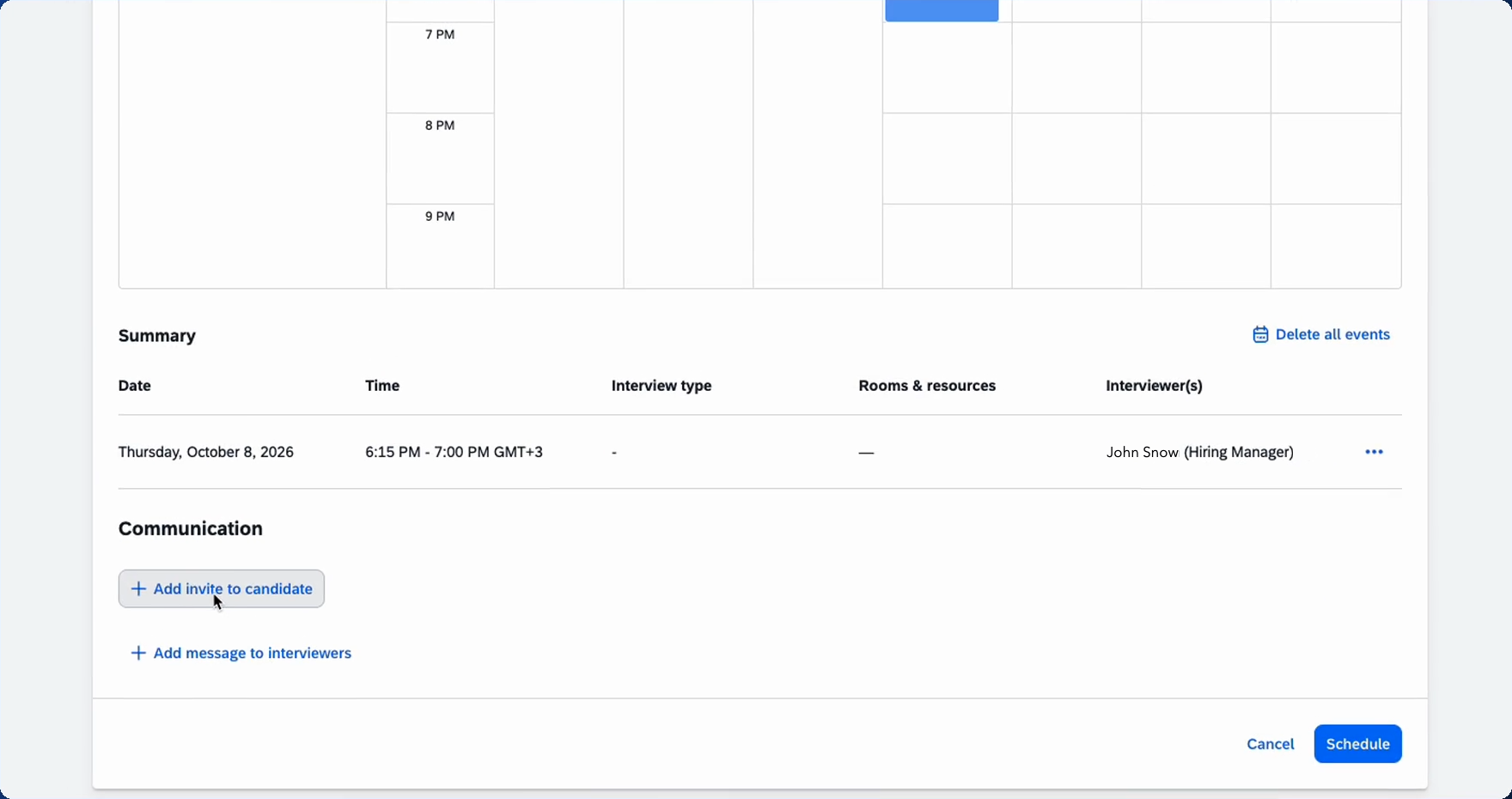Click the Summary section heading
The width and height of the screenshot is (1512, 799).
pyautogui.click(x=157, y=336)
